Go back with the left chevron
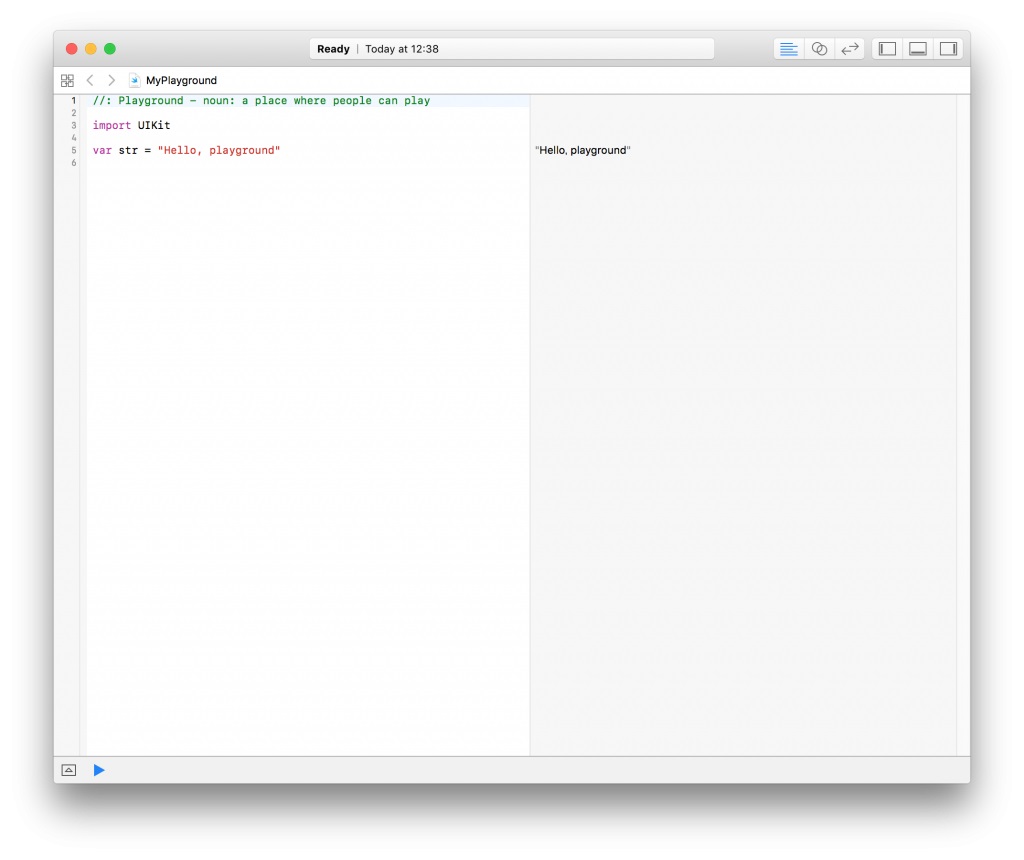 [90, 80]
